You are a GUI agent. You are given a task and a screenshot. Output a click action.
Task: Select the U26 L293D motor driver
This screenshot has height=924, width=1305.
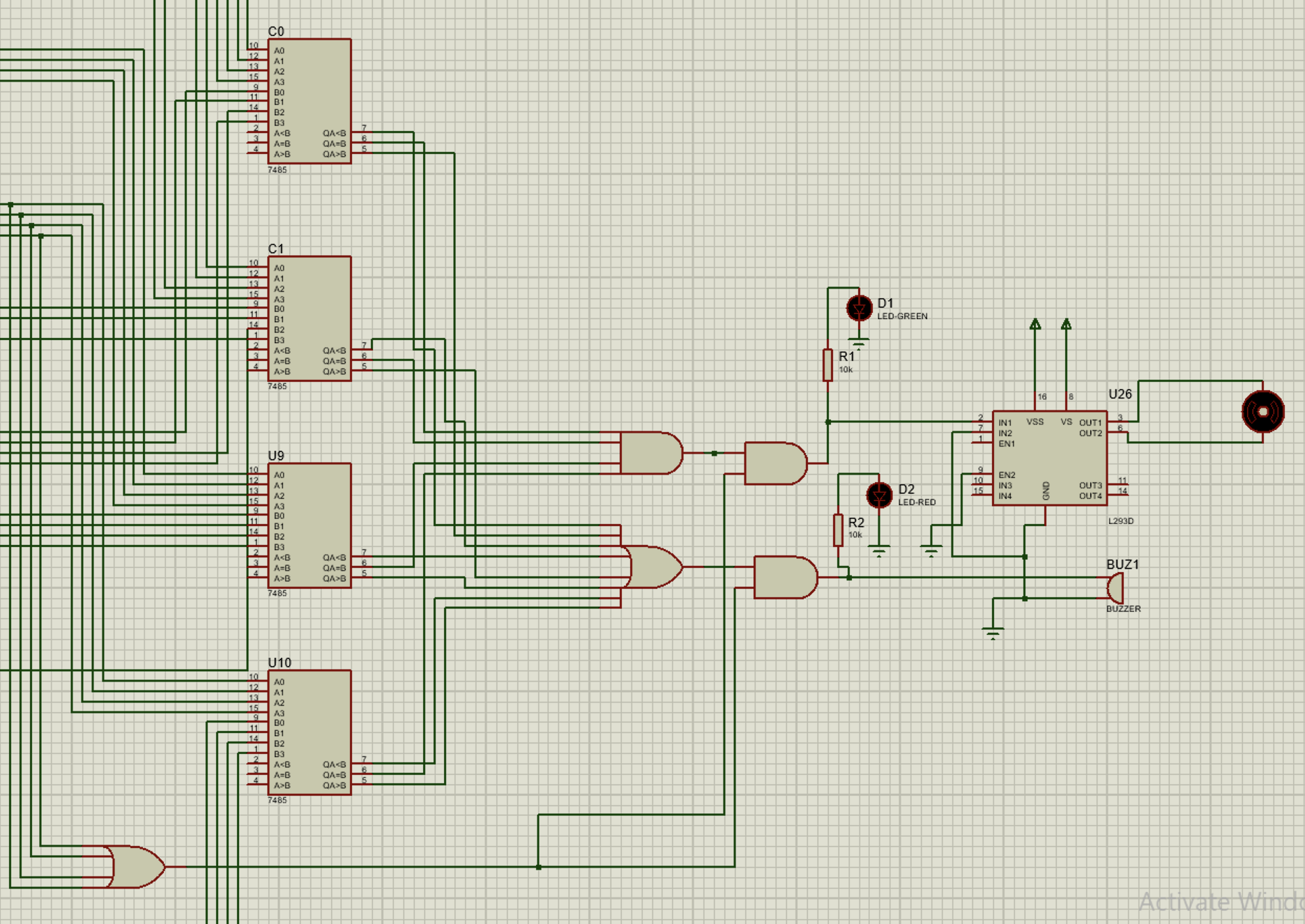click(1050, 458)
